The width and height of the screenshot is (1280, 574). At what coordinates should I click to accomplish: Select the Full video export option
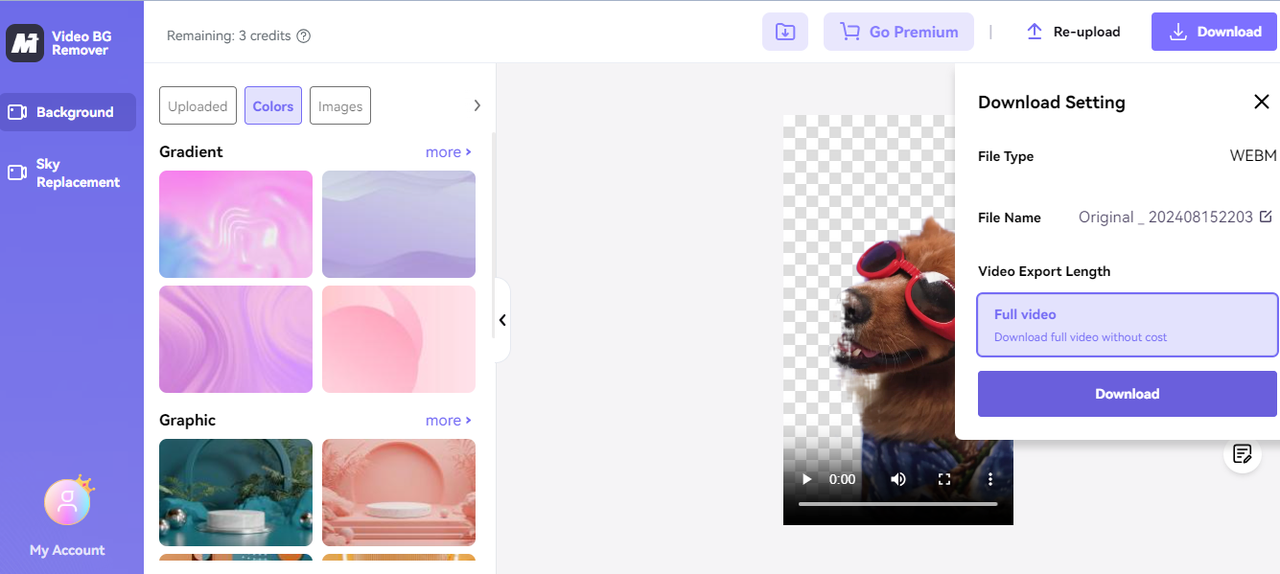click(x=1127, y=325)
